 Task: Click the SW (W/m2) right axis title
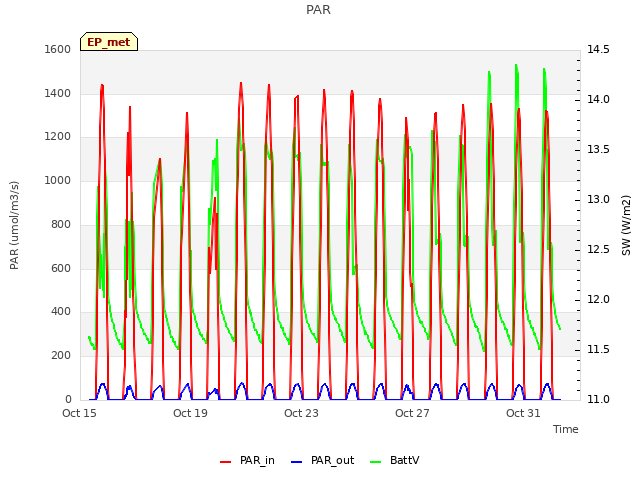(626, 225)
